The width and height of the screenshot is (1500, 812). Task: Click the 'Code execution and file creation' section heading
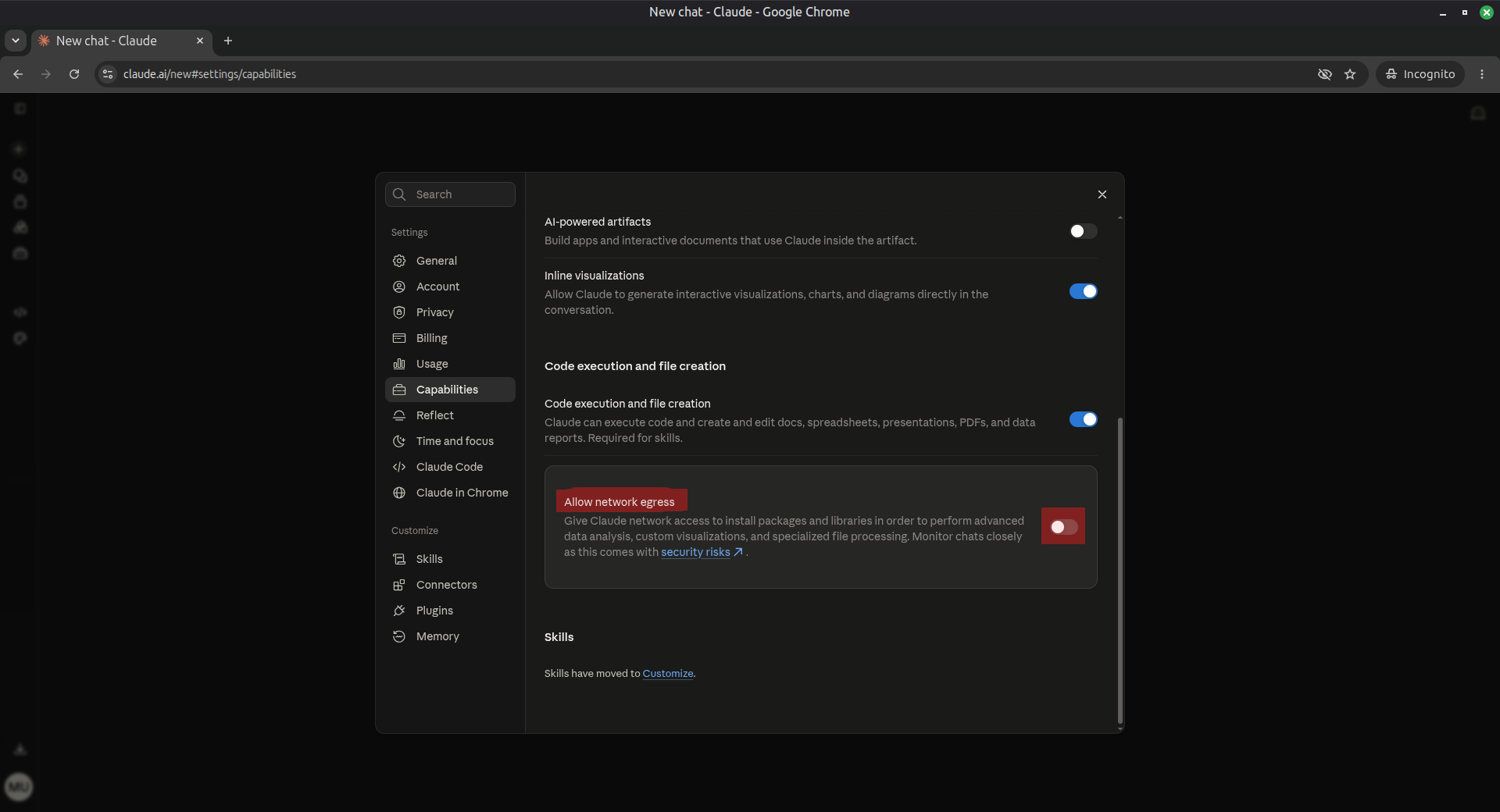[x=635, y=366]
